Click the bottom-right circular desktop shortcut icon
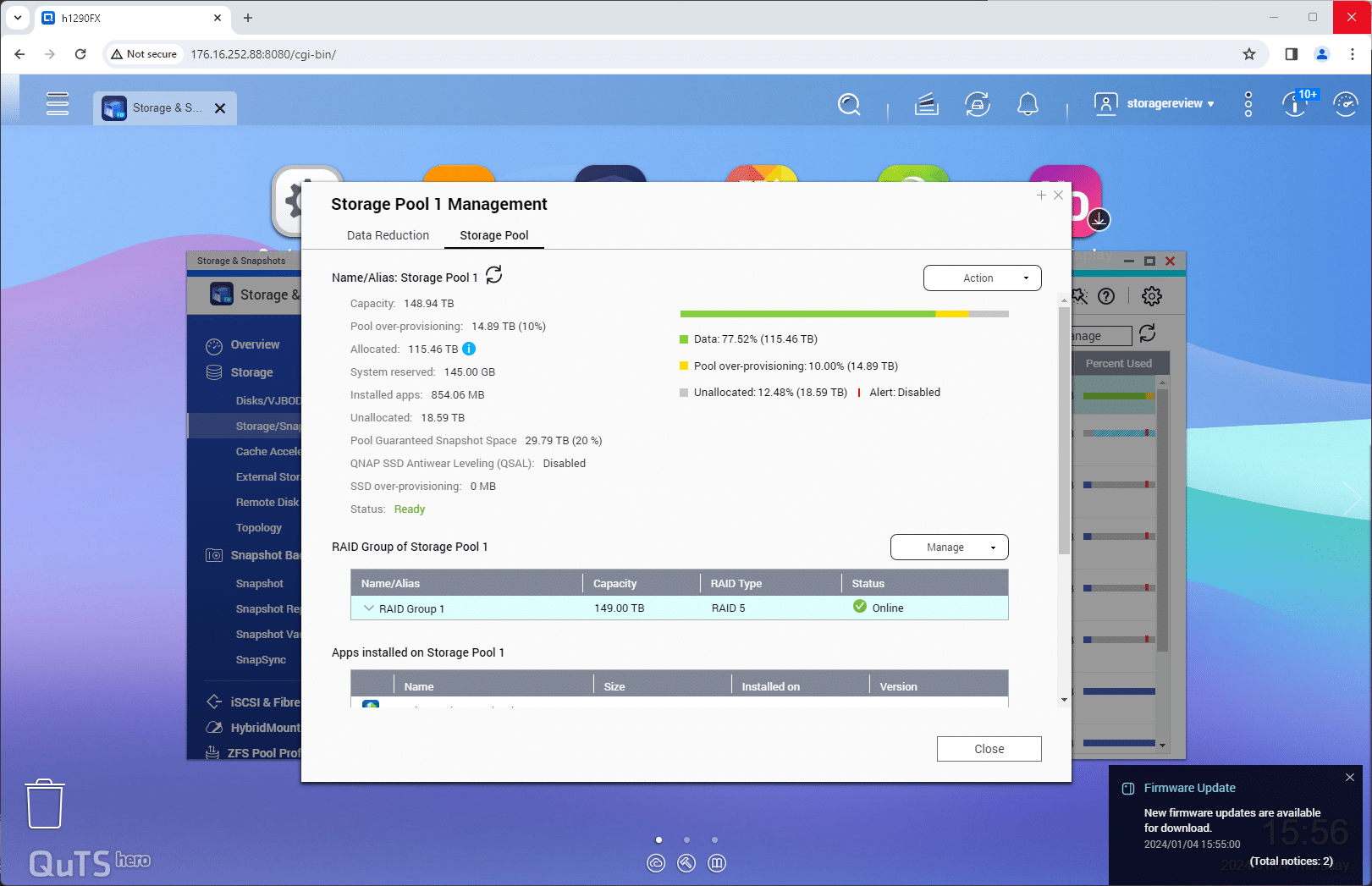The image size is (1372, 886). tap(717, 863)
